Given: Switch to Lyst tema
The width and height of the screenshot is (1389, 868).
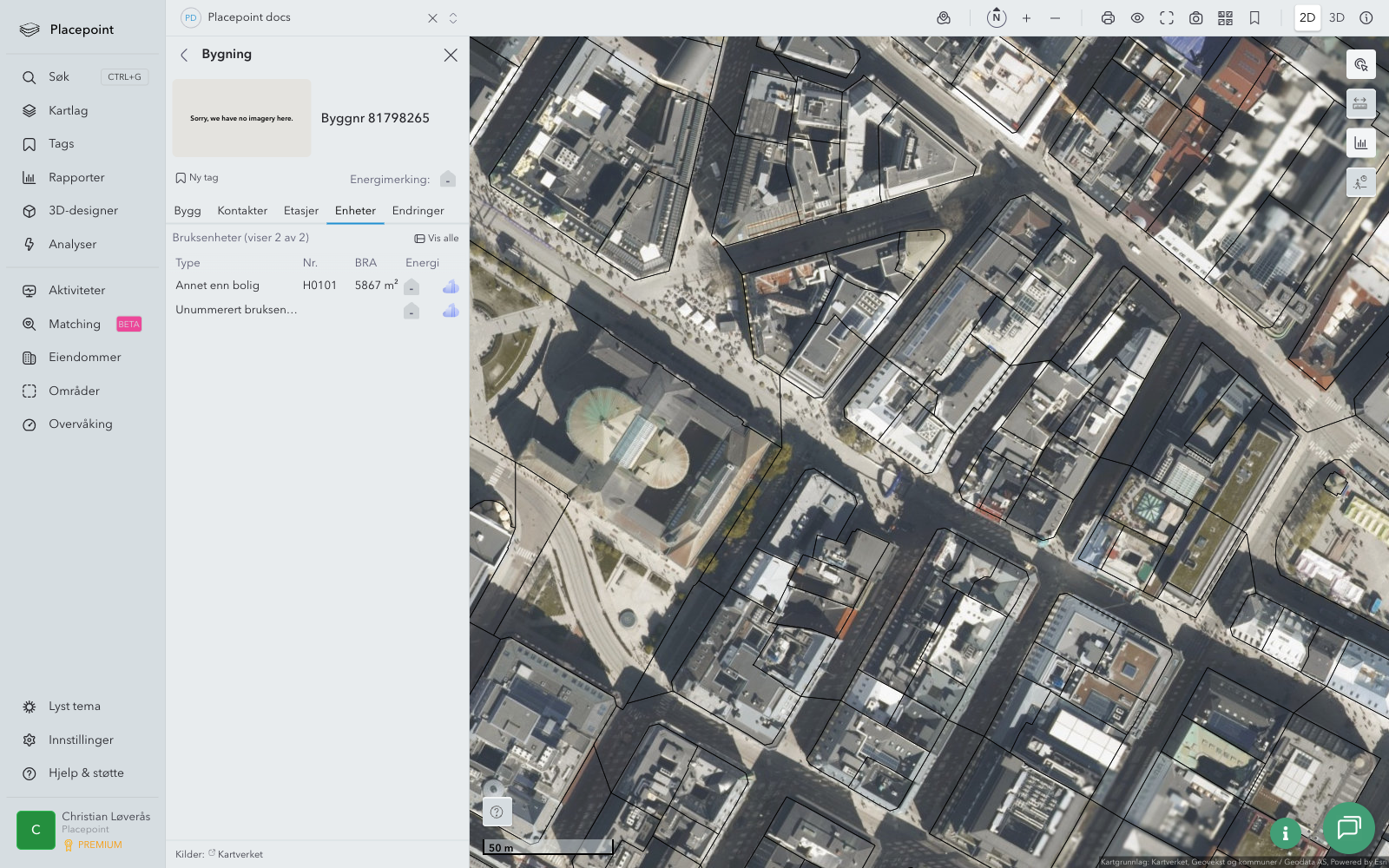Looking at the screenshot, I should [75, 707].
